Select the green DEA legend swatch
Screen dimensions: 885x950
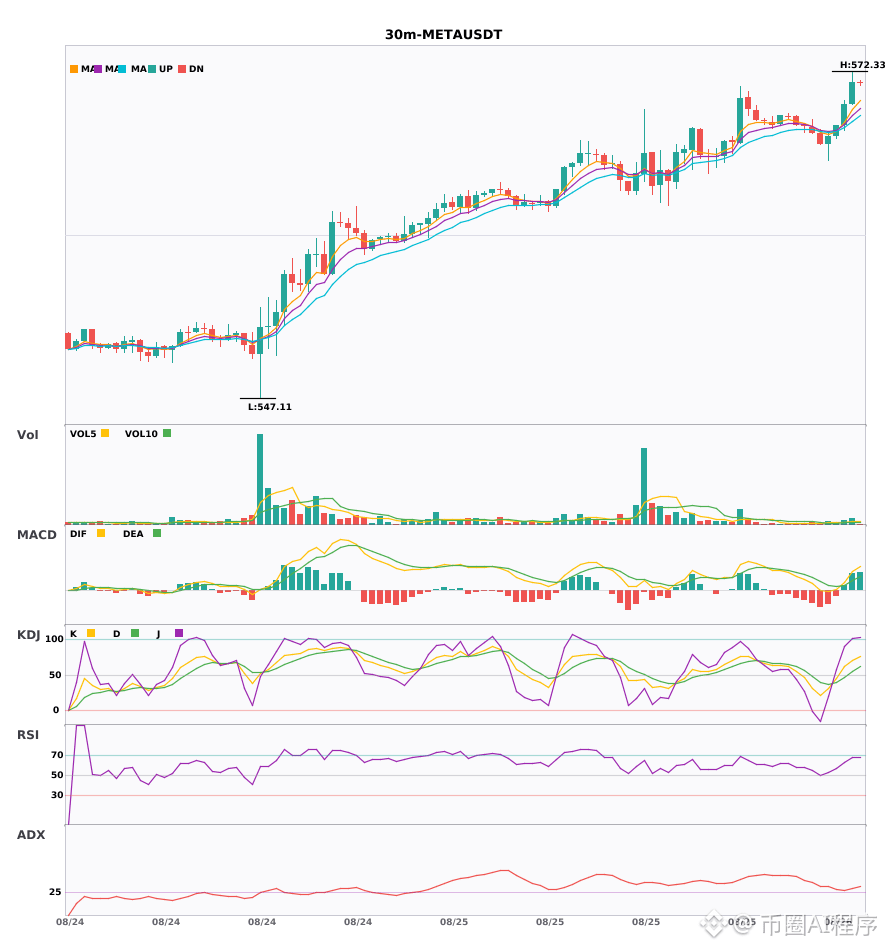click(157, 533)
